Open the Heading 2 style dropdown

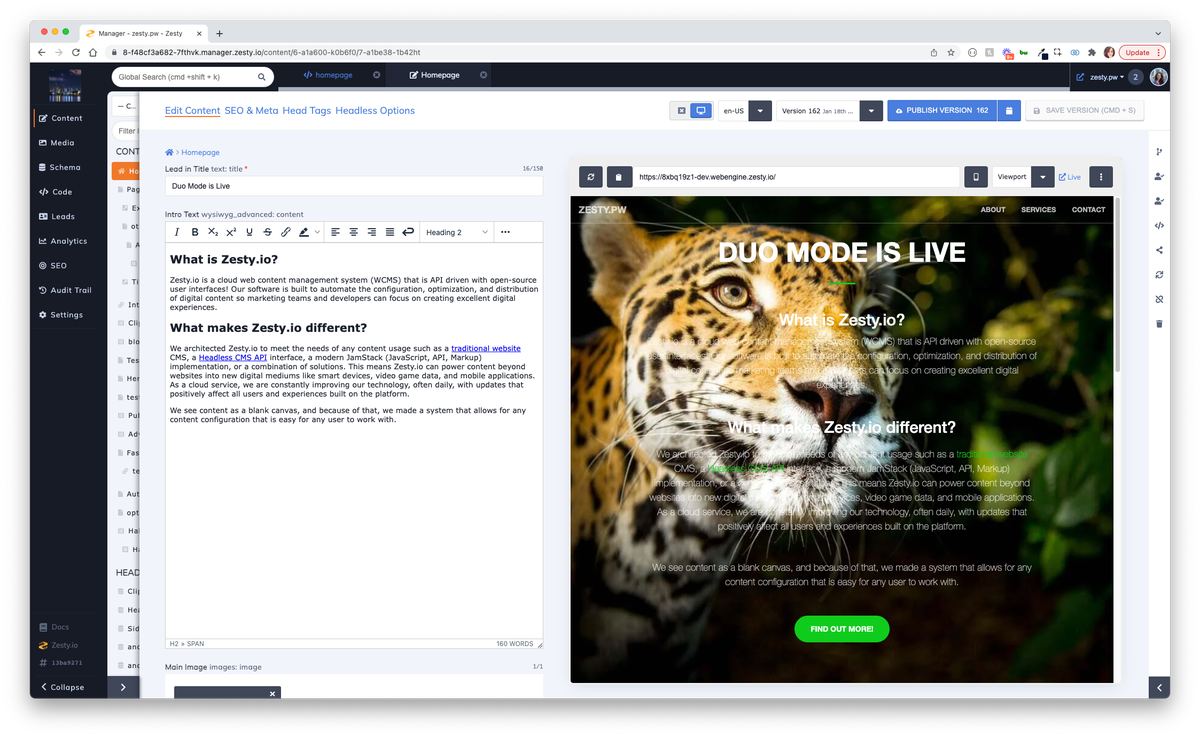456,231
